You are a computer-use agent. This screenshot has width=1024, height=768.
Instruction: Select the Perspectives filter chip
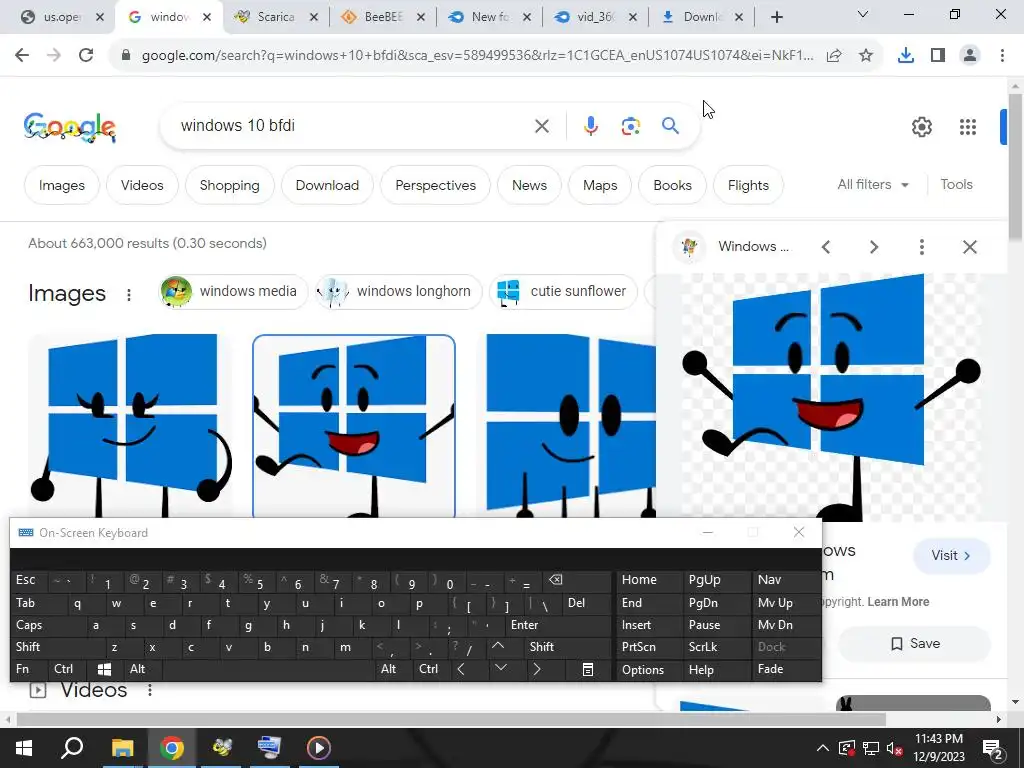[x=436, y=185]
